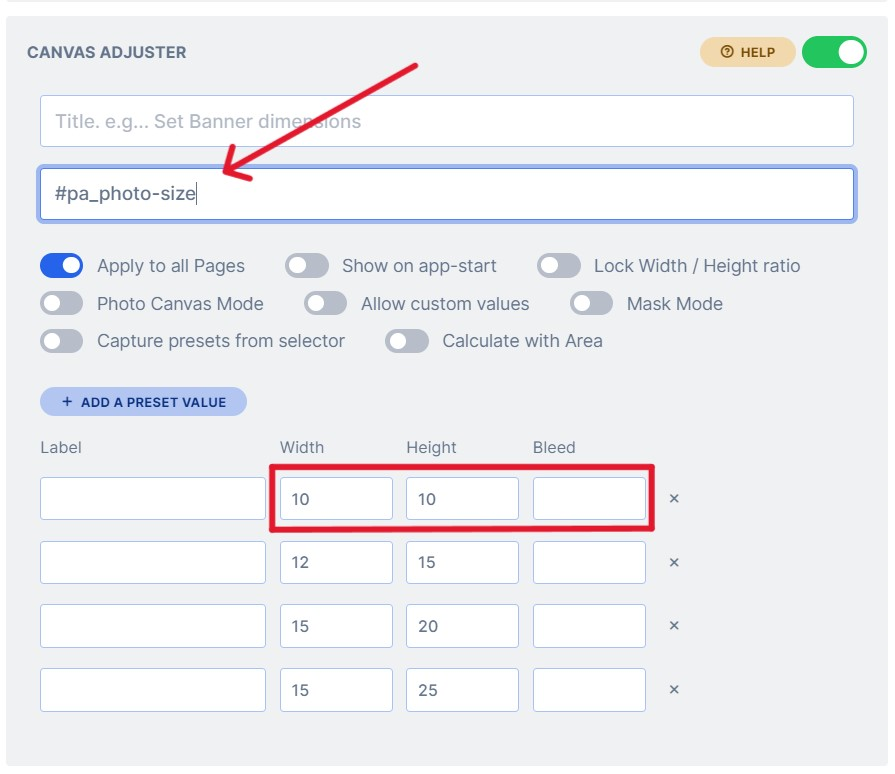Focus the #pa_photo-size selector field

(x=447, y=194)
